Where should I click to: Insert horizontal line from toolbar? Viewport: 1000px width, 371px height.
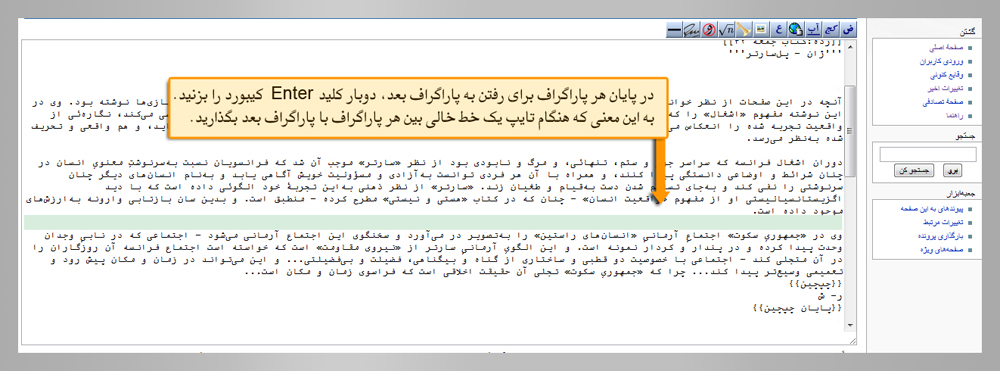pyautogui.click(x=674, y=29)
